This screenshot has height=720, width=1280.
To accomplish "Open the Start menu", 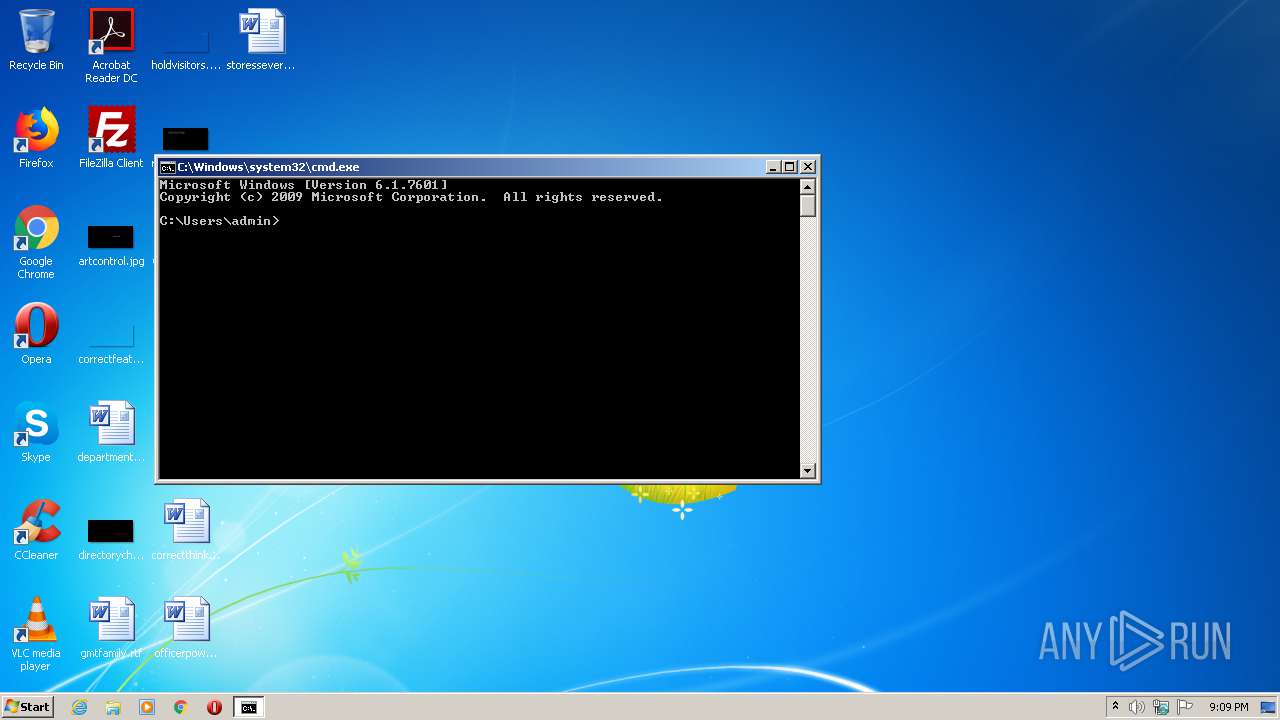I will [27, 707].
